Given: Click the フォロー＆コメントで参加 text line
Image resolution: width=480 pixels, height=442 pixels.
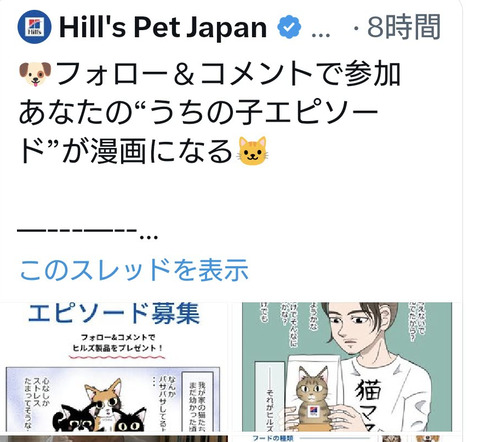Looking at the screenshot, I should 227,74.
